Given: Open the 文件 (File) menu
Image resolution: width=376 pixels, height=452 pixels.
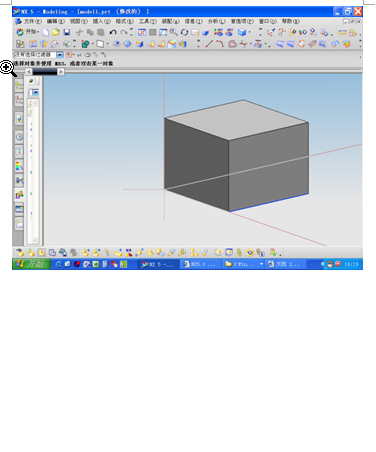Looking at the screenshot, I should click(33, 21).
